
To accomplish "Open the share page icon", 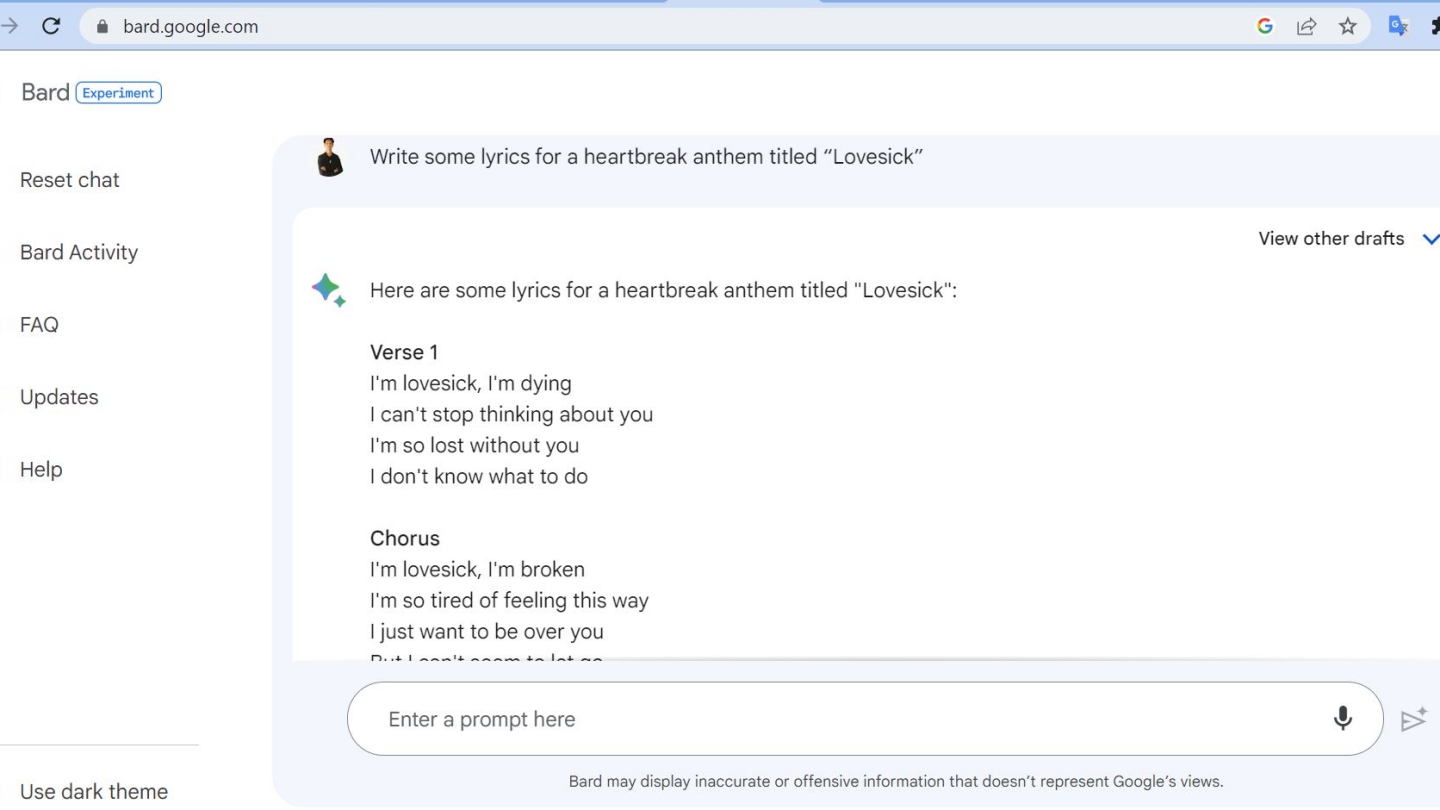I will point(1306,27).
